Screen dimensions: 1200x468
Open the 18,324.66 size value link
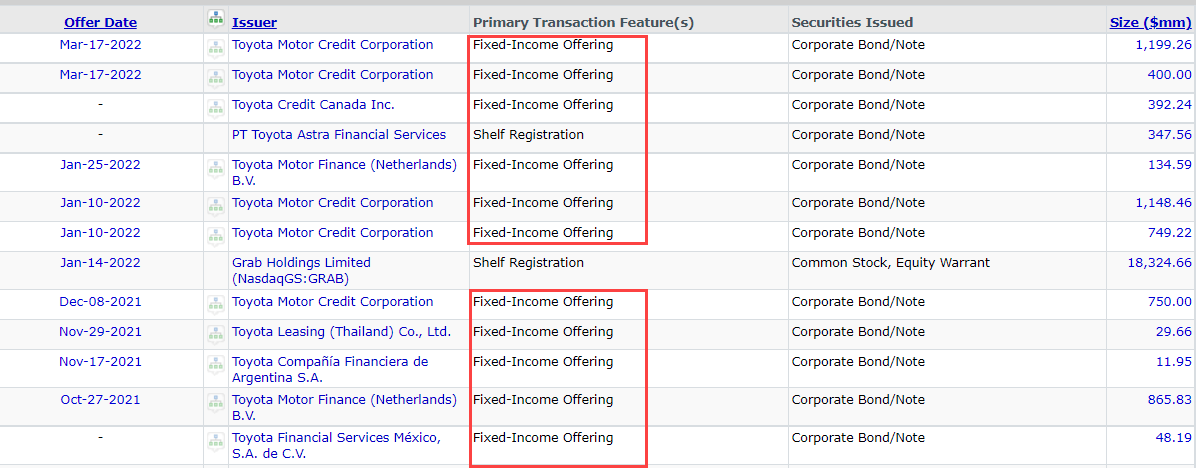pyautogui.click(x=1158, y=262)
